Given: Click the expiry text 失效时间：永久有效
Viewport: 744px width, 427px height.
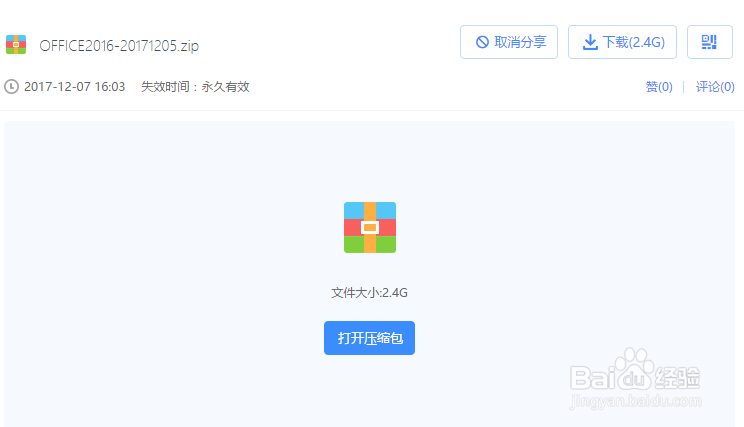Looking at the screenshot, I should pyautogui.click(x=195, y=87).
